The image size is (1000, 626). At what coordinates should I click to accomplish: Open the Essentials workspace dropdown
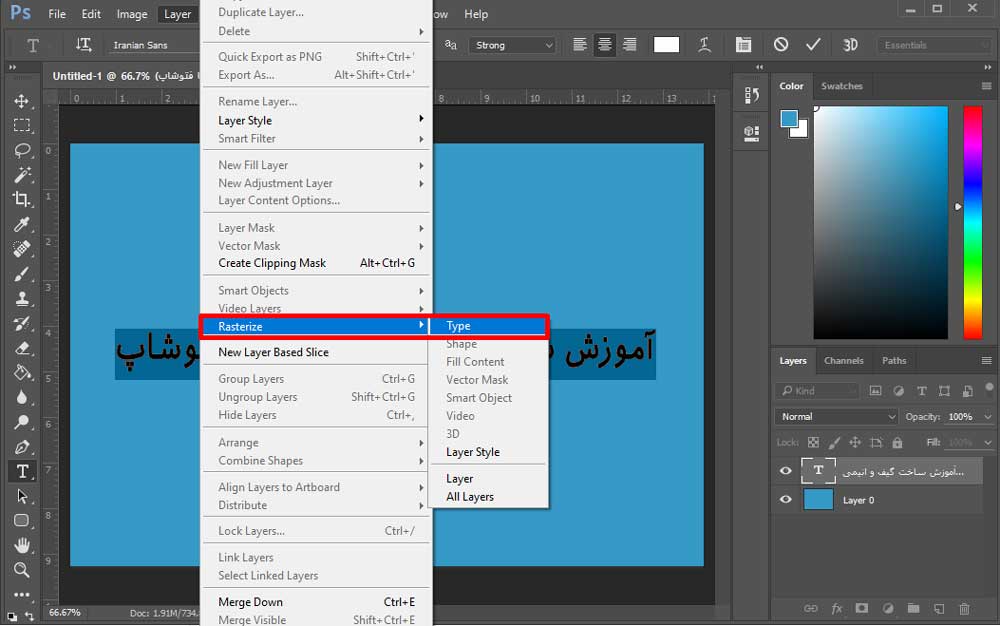(x=935, y=45)
